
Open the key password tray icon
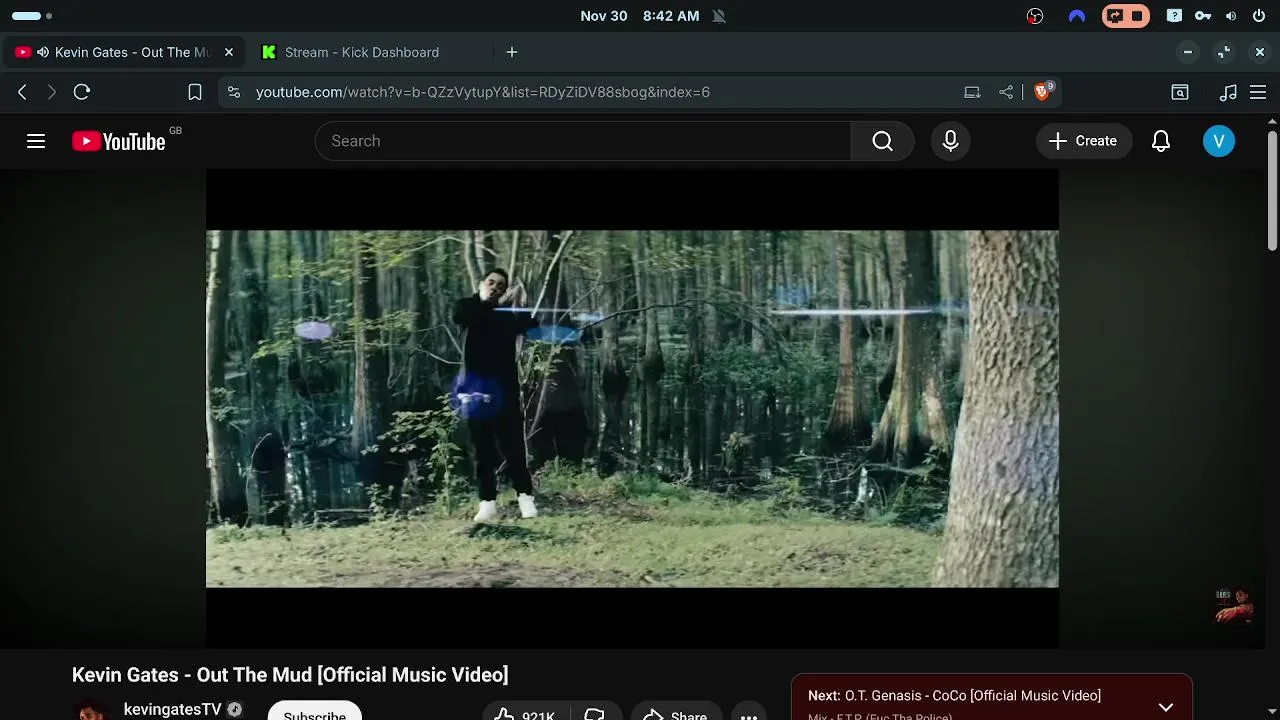pos(1203,16)
